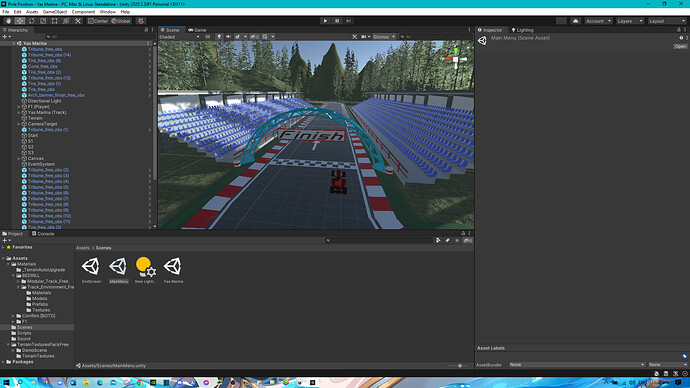Open the AssetBundle None dropdown
Screen dimensions: 690x388
(577, 365)
